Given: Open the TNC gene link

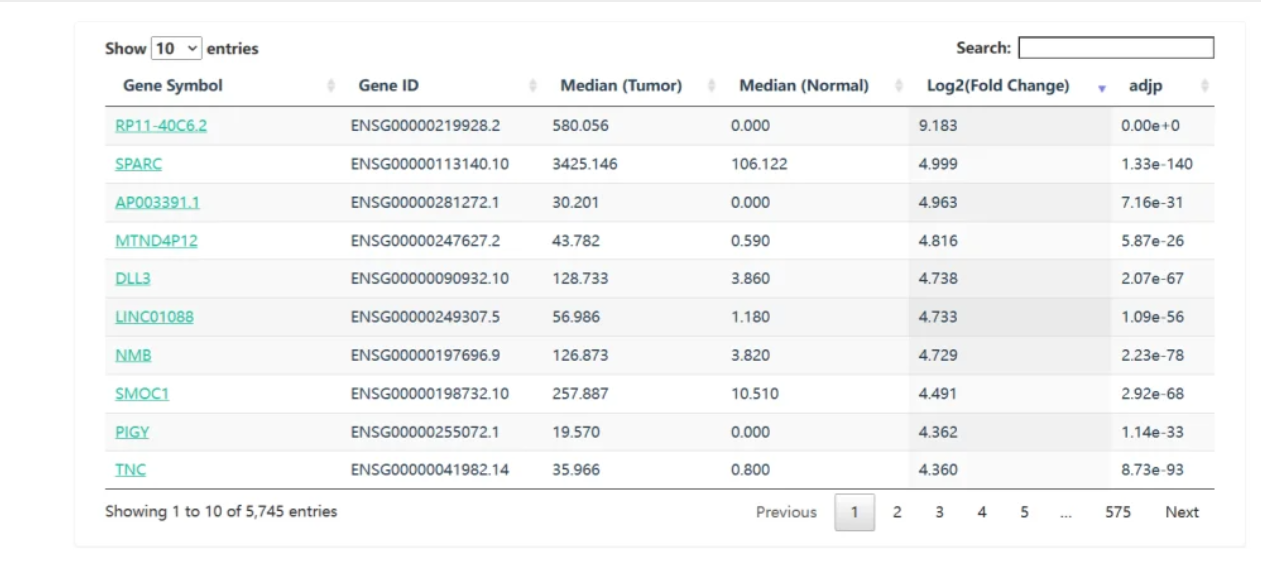Looking at the screenshot, I should tap(130, 470).
